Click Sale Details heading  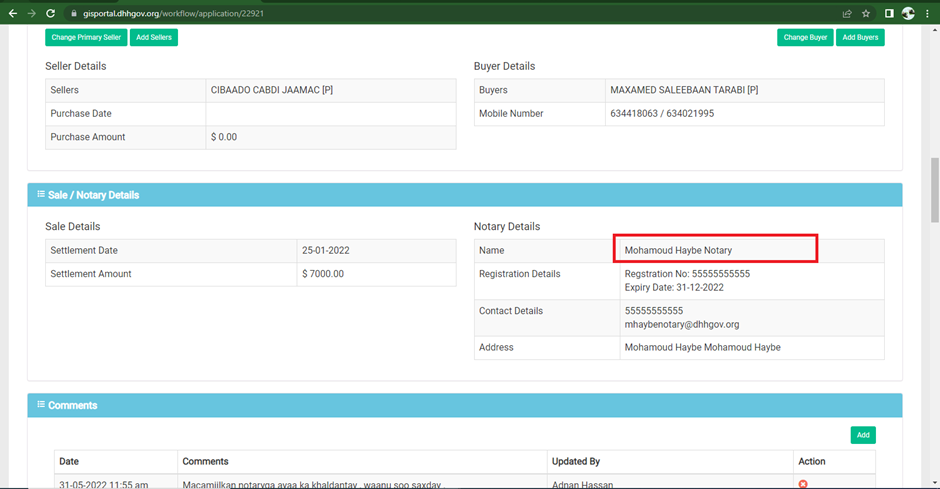[x=73, y=227]
